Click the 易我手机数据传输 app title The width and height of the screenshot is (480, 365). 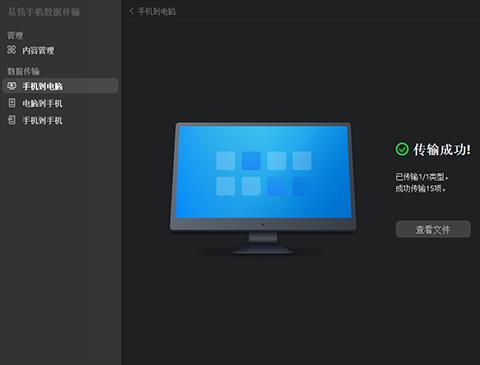[x=44, y=12]
